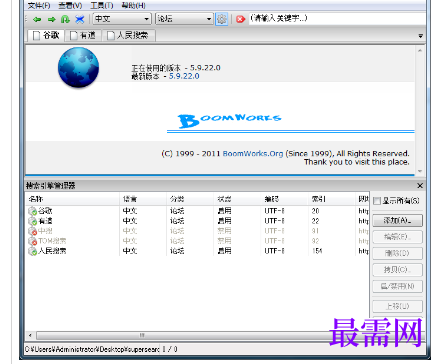The height and width of the screenshot is (364, 441).
Task: Click the browser pane scroll-up arrow
Action: click(x=420, y=50)
